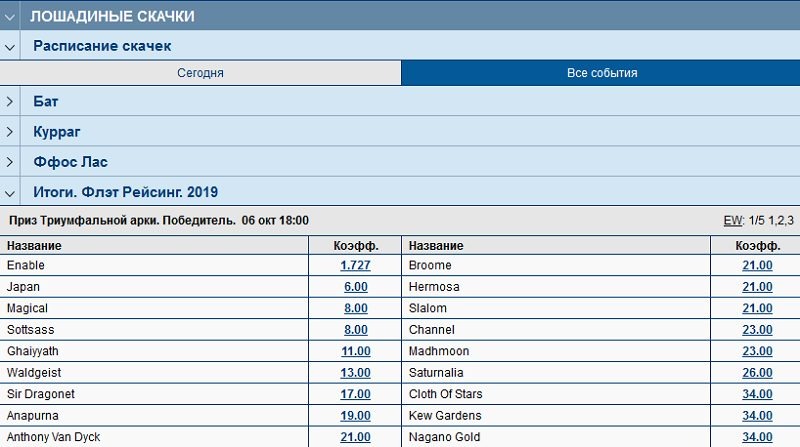The width and height of the screenshot is (800, 447).
Task: Bet on Waldgeist at 13.00
Action: click(x=355, y=373)
